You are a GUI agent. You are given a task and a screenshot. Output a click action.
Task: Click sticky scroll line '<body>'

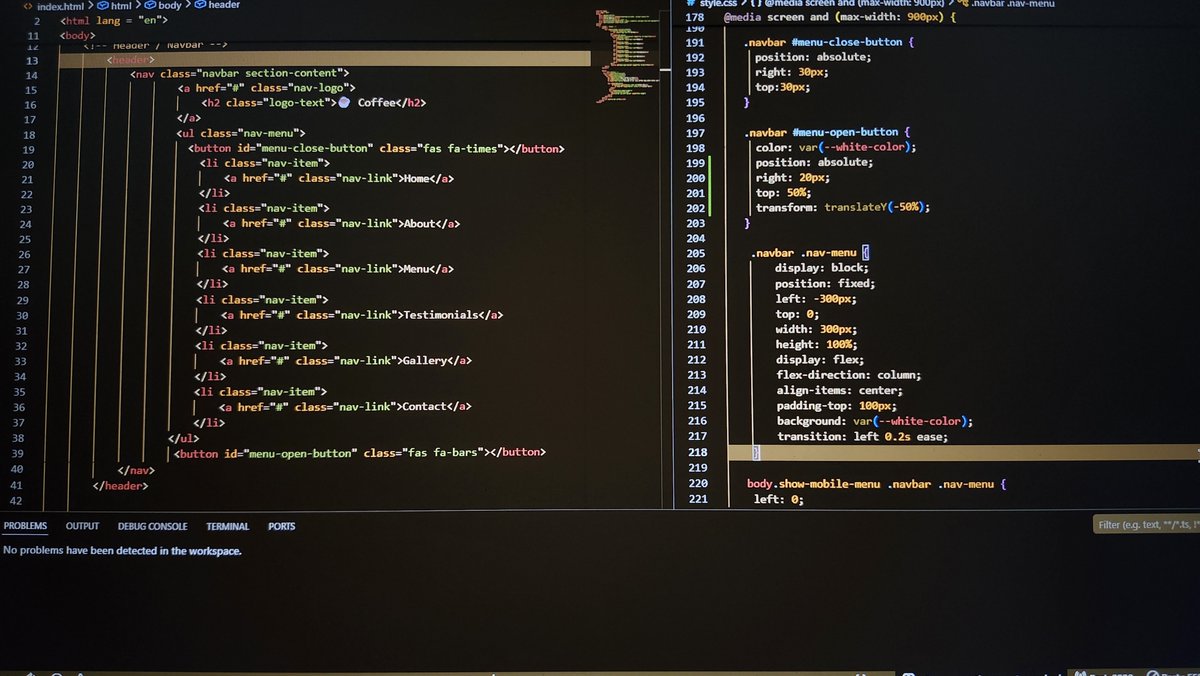[x=77, y=36]
